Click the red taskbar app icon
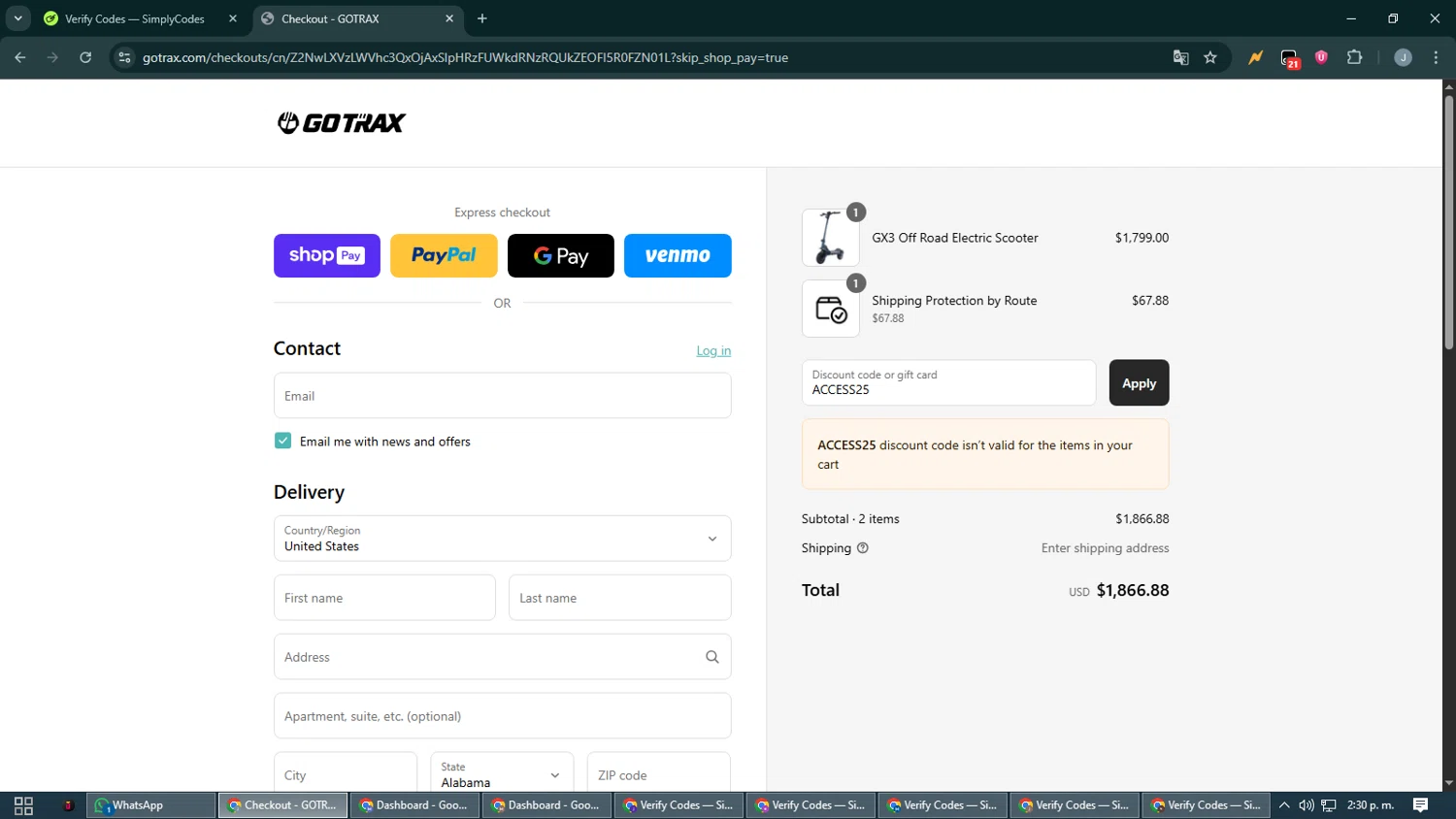 68,805
